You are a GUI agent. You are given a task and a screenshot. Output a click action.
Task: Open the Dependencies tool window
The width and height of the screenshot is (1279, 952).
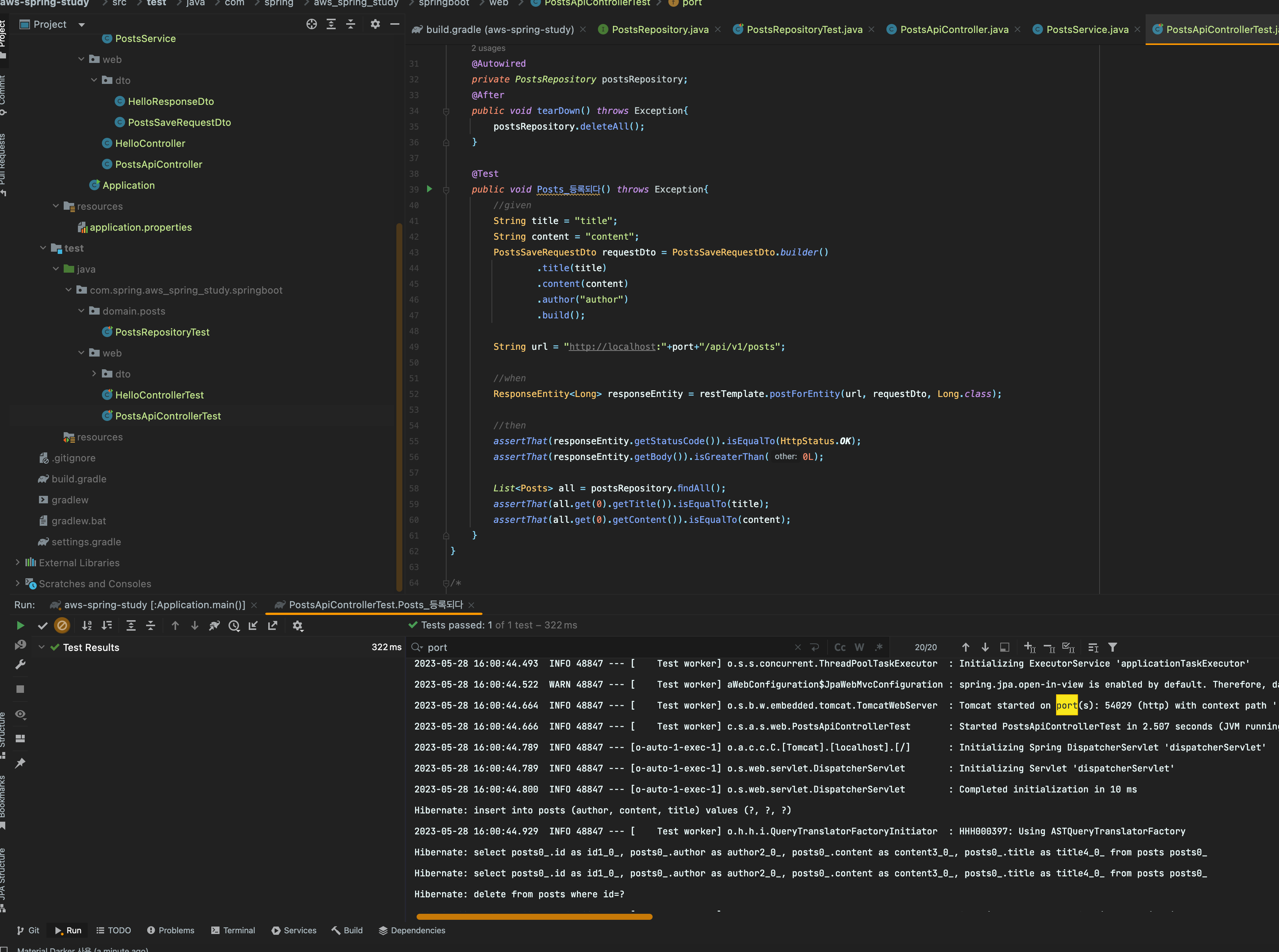point(412,930)
